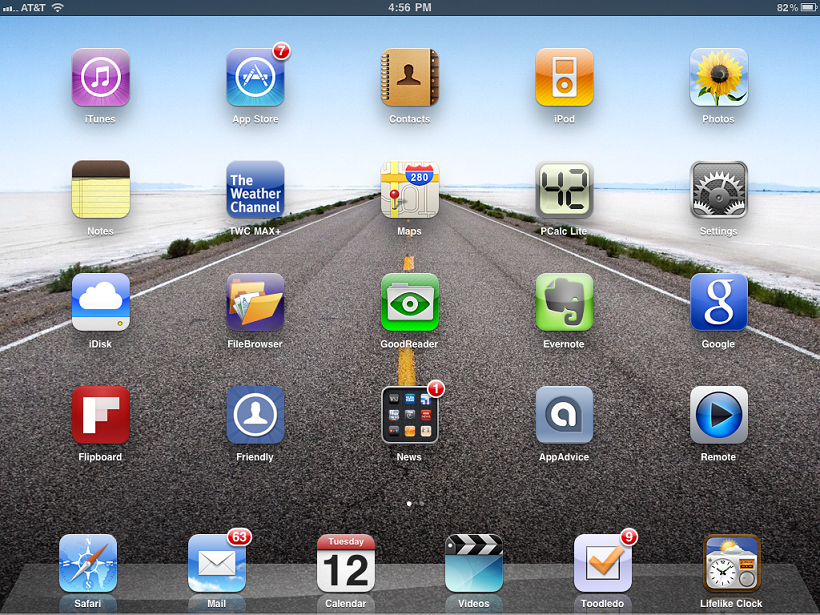Open Safari from the dock
The height and width of the screenshot is (615, 820).
coord(88,563)
